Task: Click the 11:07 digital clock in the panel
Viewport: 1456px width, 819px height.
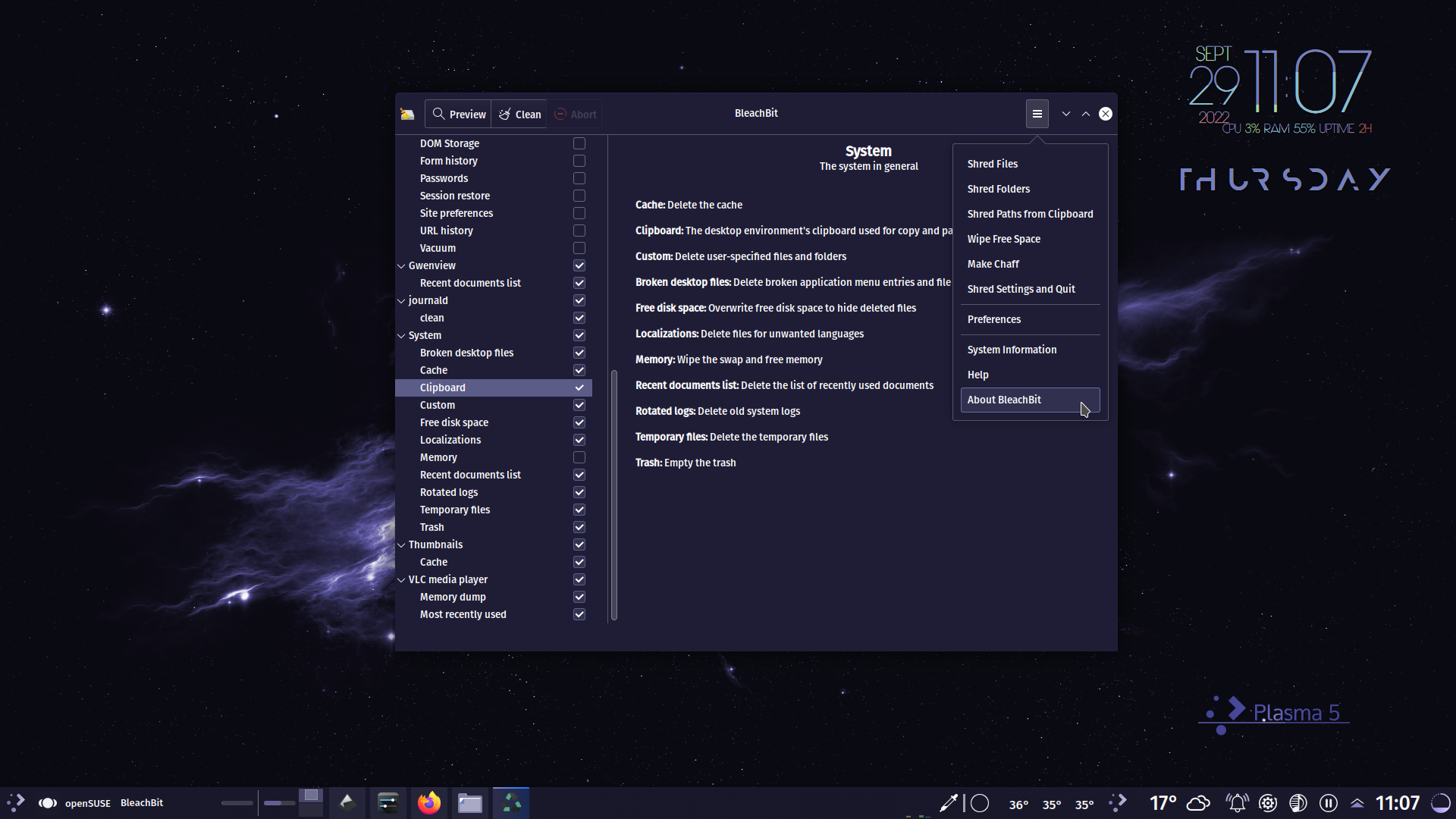Action: [x=1397, y=803]
